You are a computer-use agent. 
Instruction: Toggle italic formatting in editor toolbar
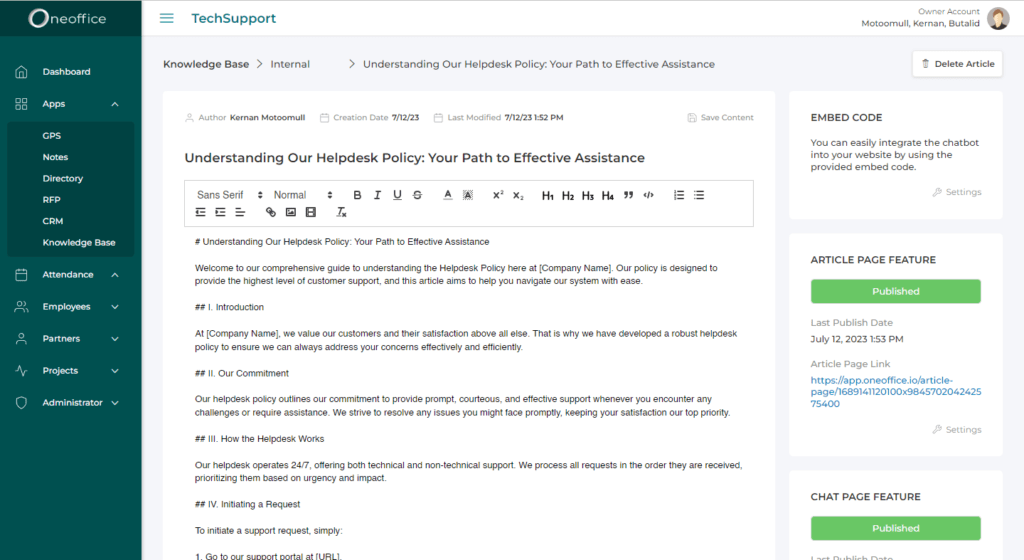pos(377,195)
